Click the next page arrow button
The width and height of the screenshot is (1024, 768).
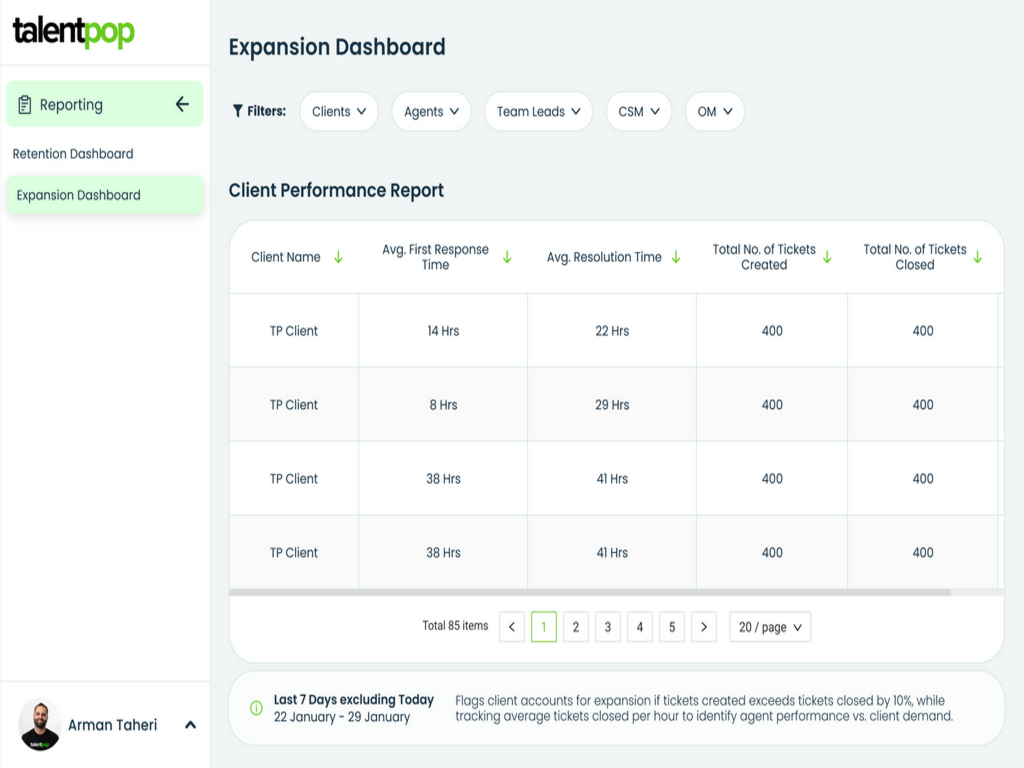(704, 627)
